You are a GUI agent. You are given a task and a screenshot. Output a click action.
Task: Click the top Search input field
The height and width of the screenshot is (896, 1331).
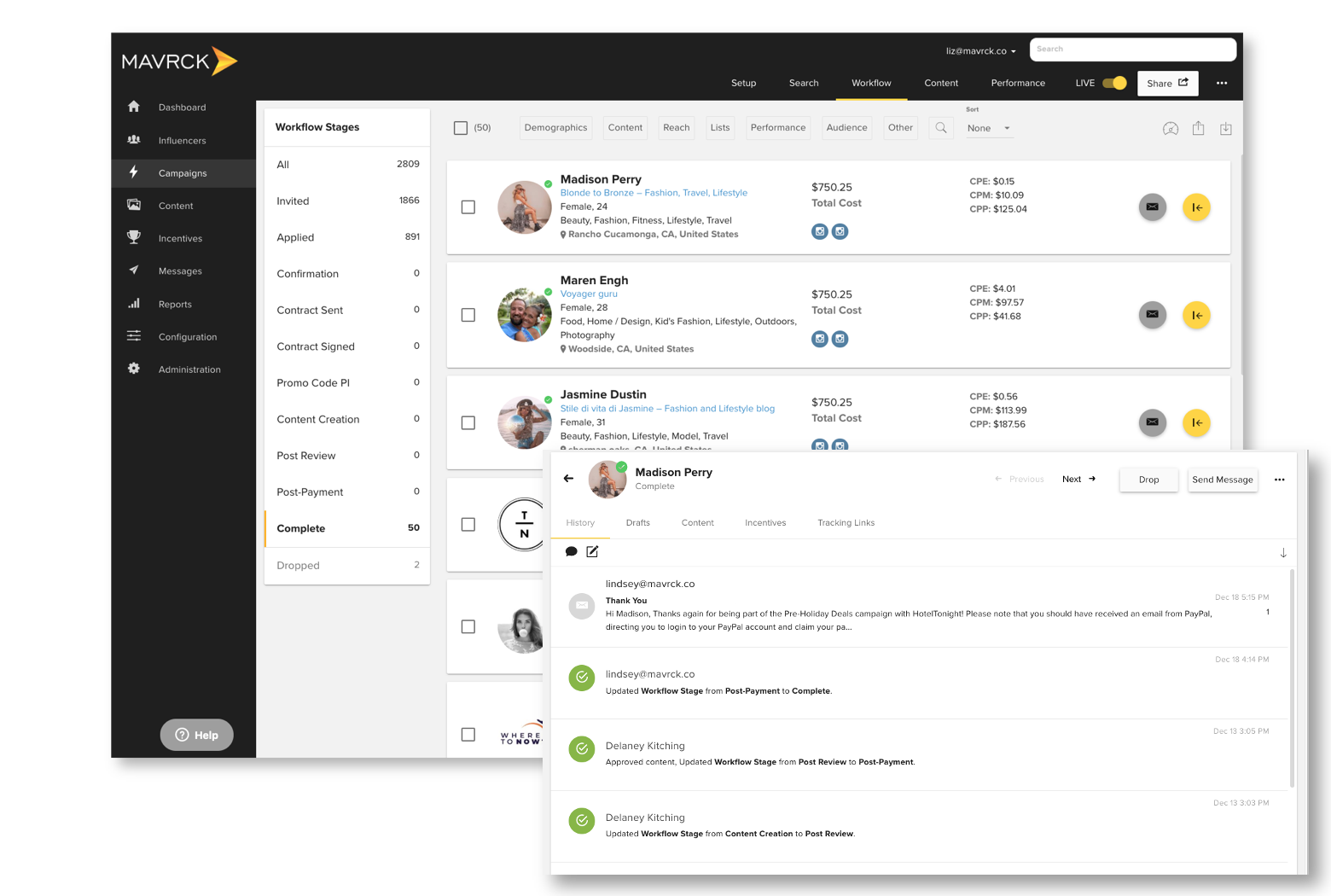click(1132, 49)
